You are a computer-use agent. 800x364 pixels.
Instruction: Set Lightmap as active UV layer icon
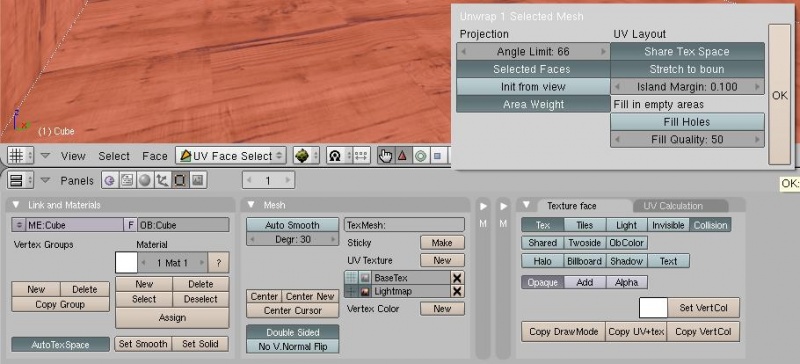pos(352,292)
